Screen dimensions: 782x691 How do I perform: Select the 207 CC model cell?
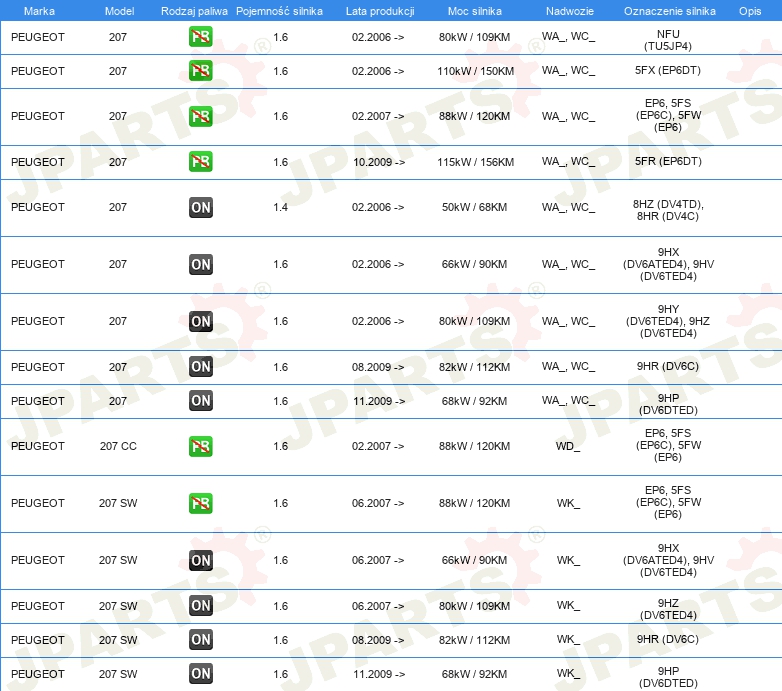(118, 446)
